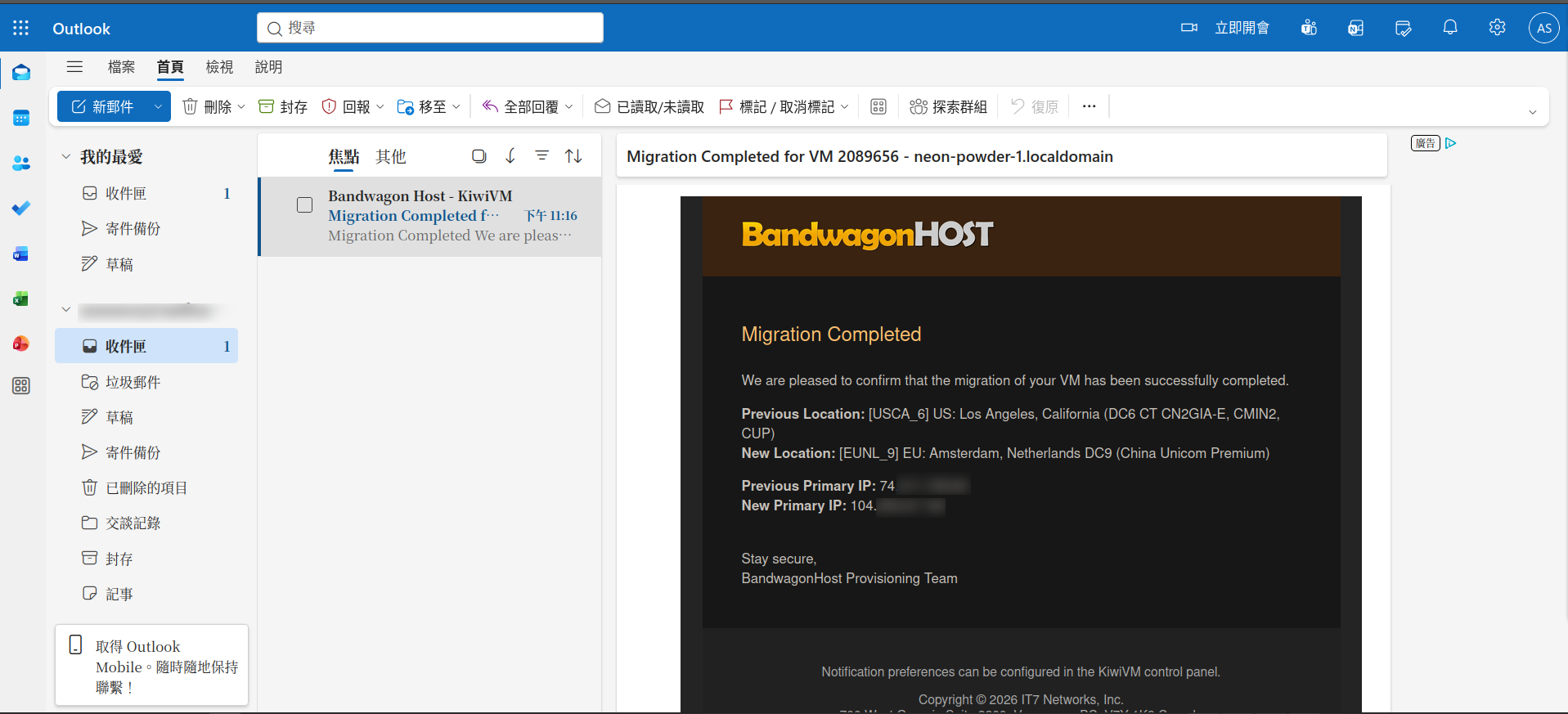Click the 全部回覆 reply all button
The height and width of the screenshot is (714, 1568).
tap(520, 107)
